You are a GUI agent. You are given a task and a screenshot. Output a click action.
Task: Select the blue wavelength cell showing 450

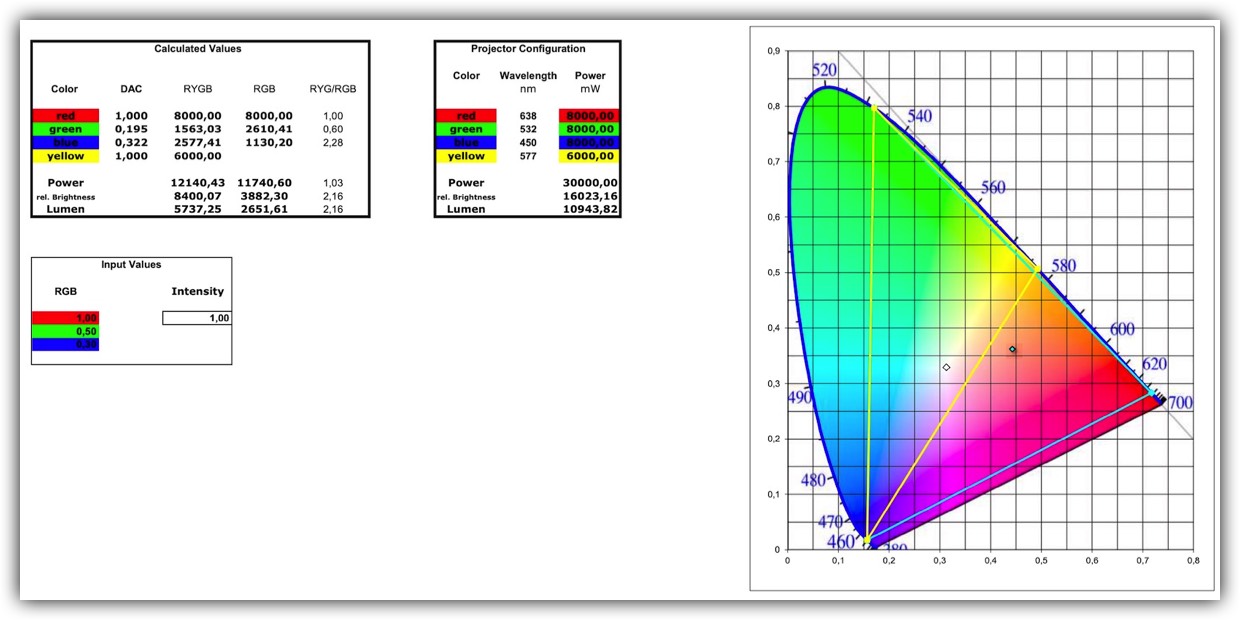click(528, 143)
